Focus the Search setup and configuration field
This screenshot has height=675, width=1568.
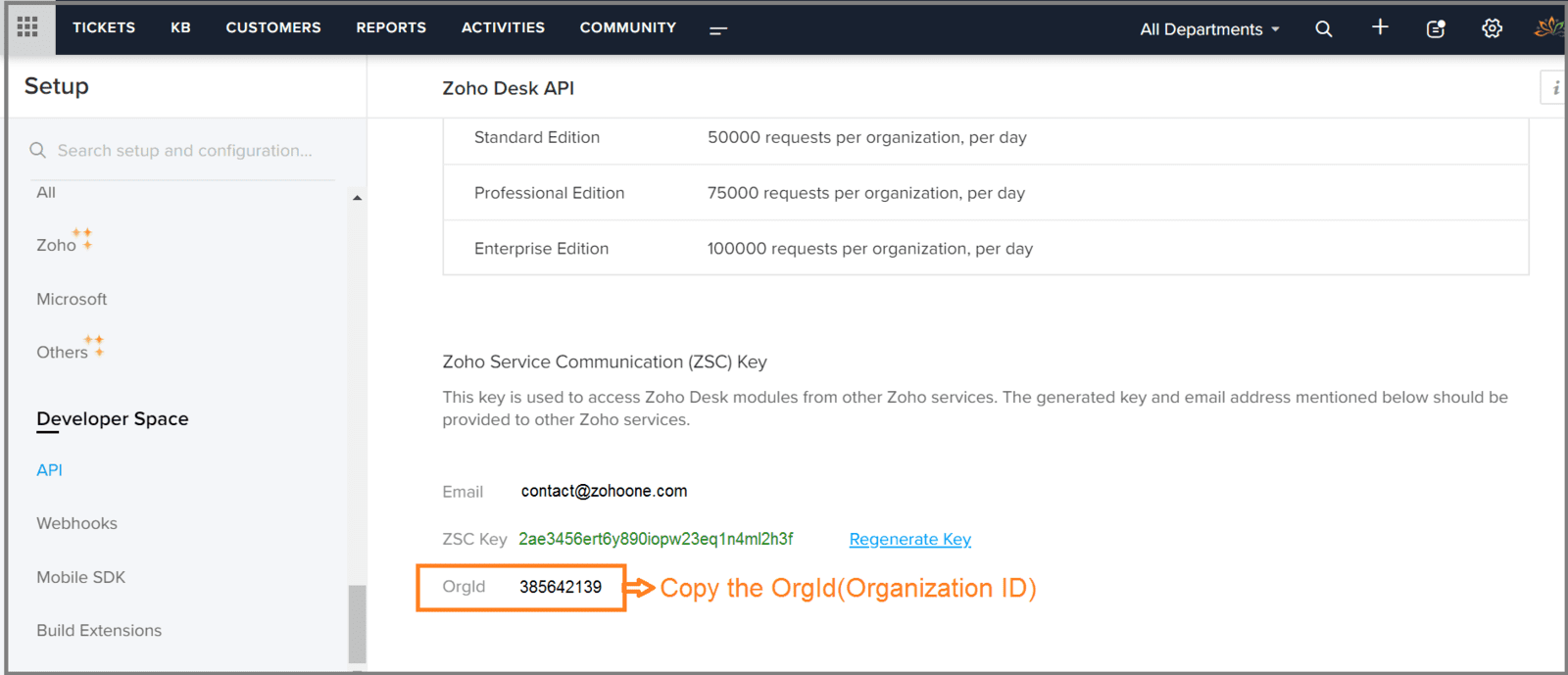[183, 151]
